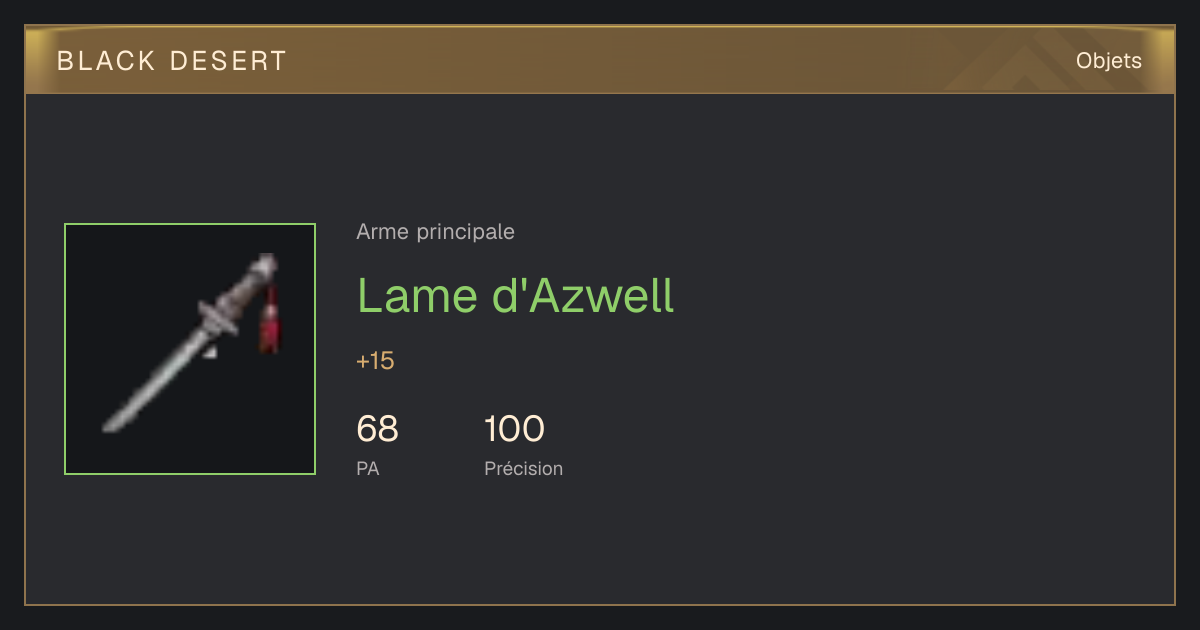Viewport: 1200px width, 630px height.
Task: Click the Arme principale label
Action: click(436, 232)
